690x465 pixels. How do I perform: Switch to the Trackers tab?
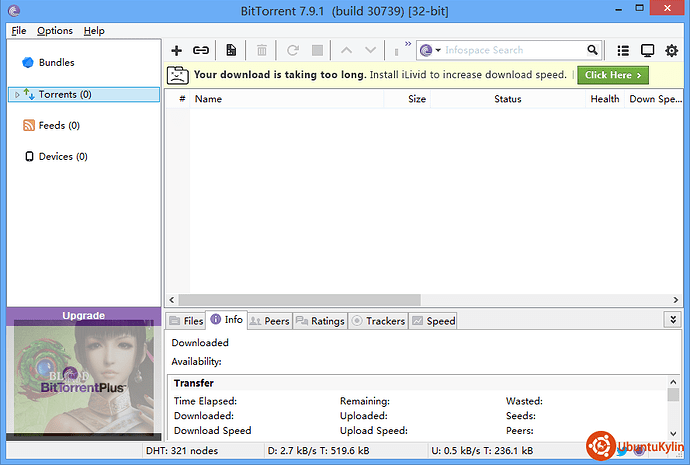click(378, 321)
